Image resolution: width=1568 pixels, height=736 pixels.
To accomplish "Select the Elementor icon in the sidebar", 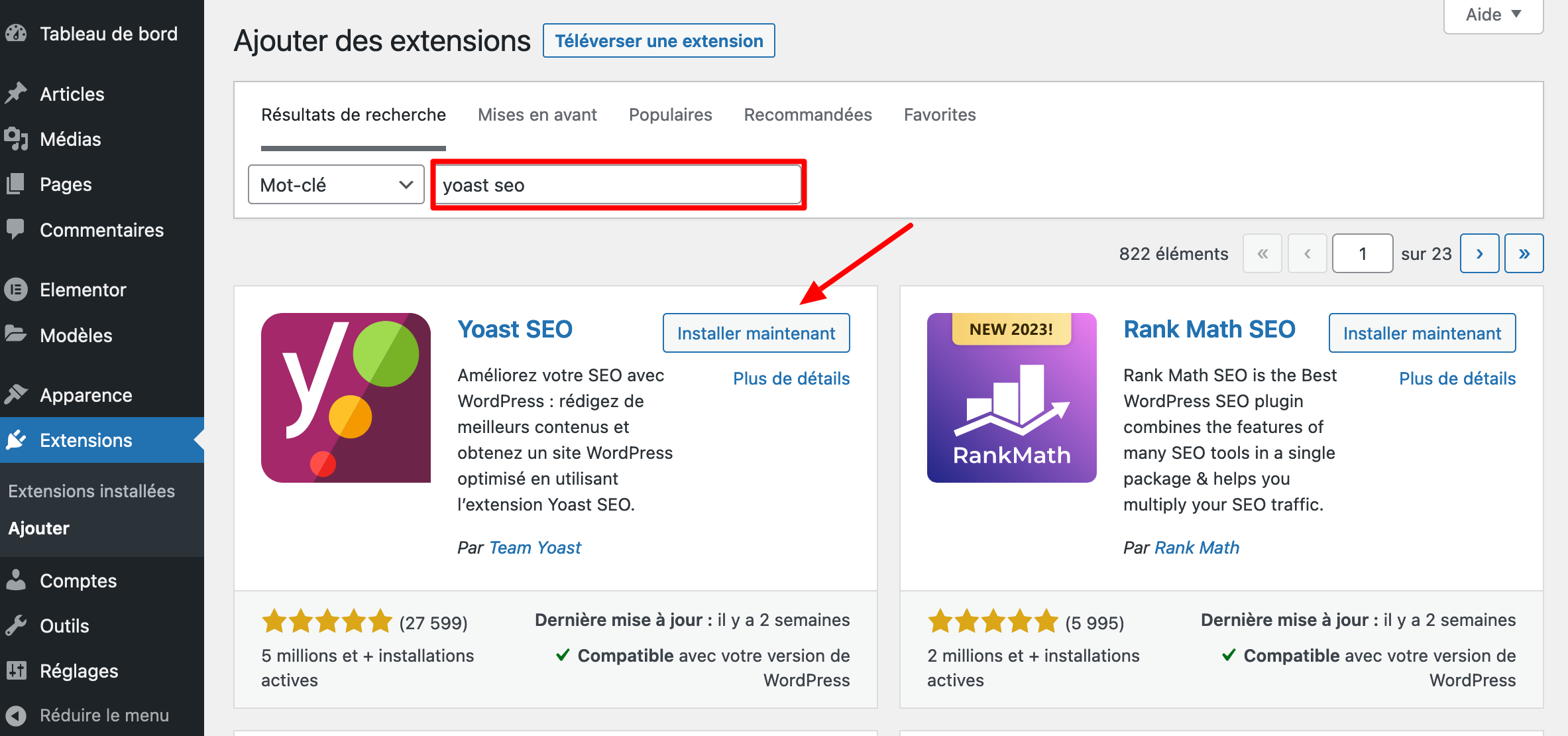I will pos(17,289).
